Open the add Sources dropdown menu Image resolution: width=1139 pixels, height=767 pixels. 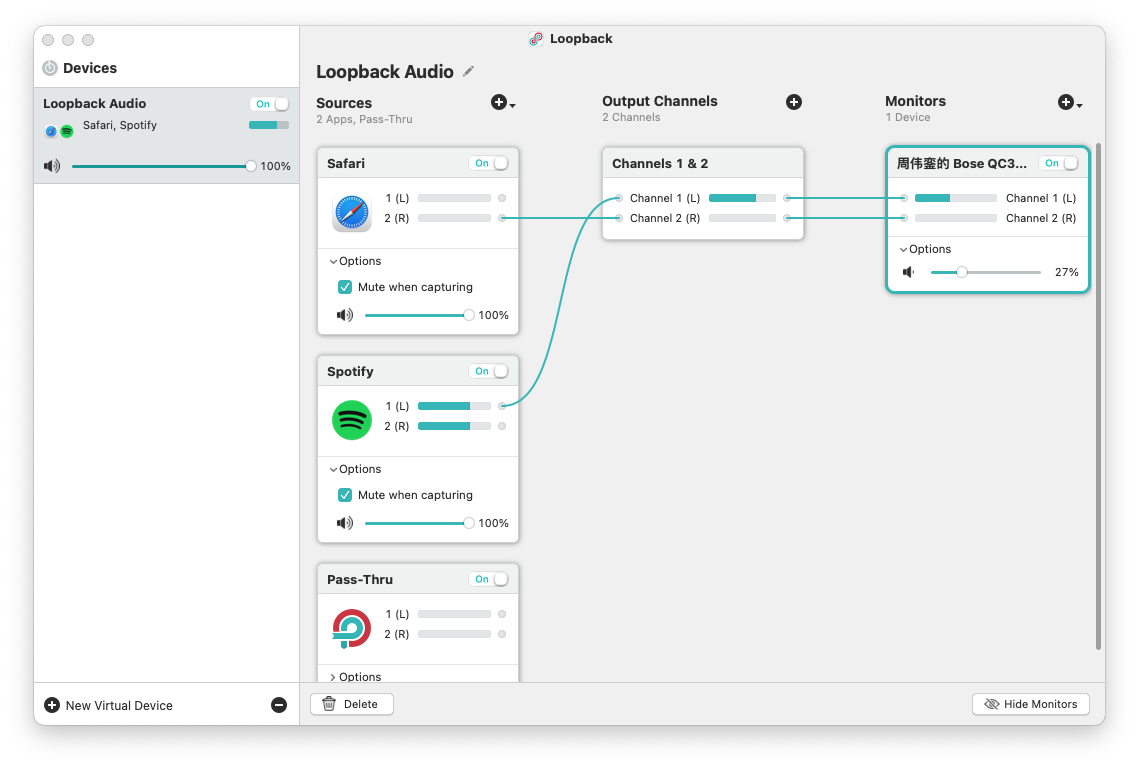coord(503,103)
